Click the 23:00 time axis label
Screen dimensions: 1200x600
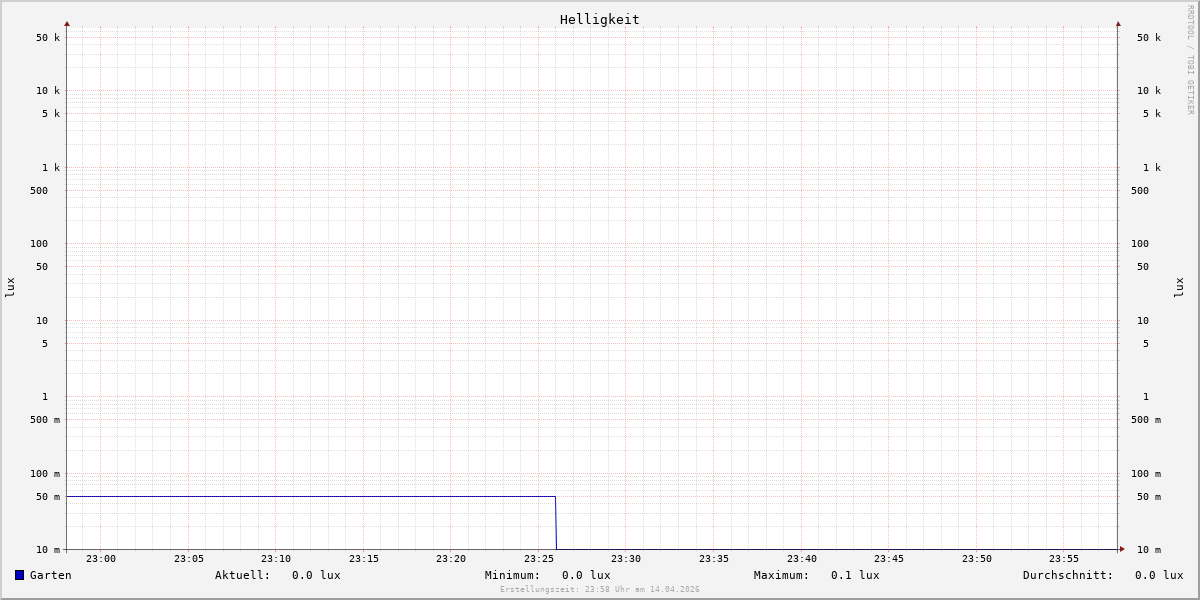point(101,559)
